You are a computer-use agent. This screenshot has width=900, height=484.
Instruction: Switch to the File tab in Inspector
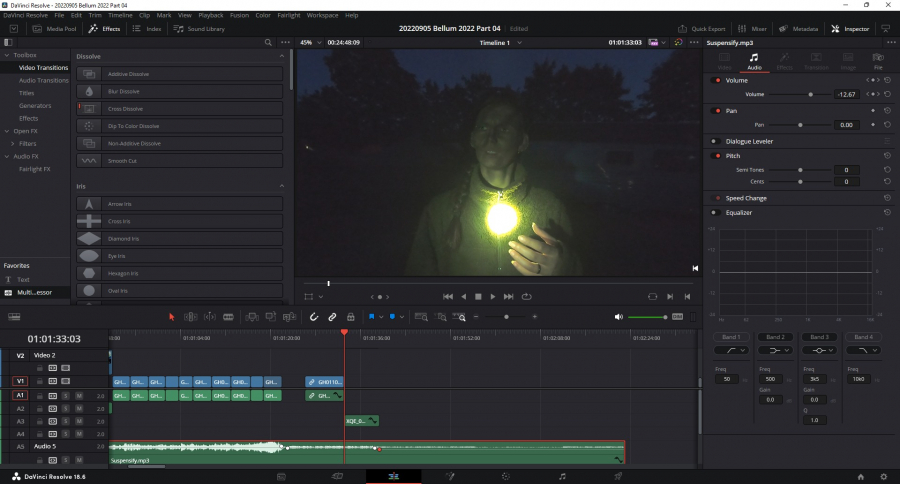pos(877,61)
